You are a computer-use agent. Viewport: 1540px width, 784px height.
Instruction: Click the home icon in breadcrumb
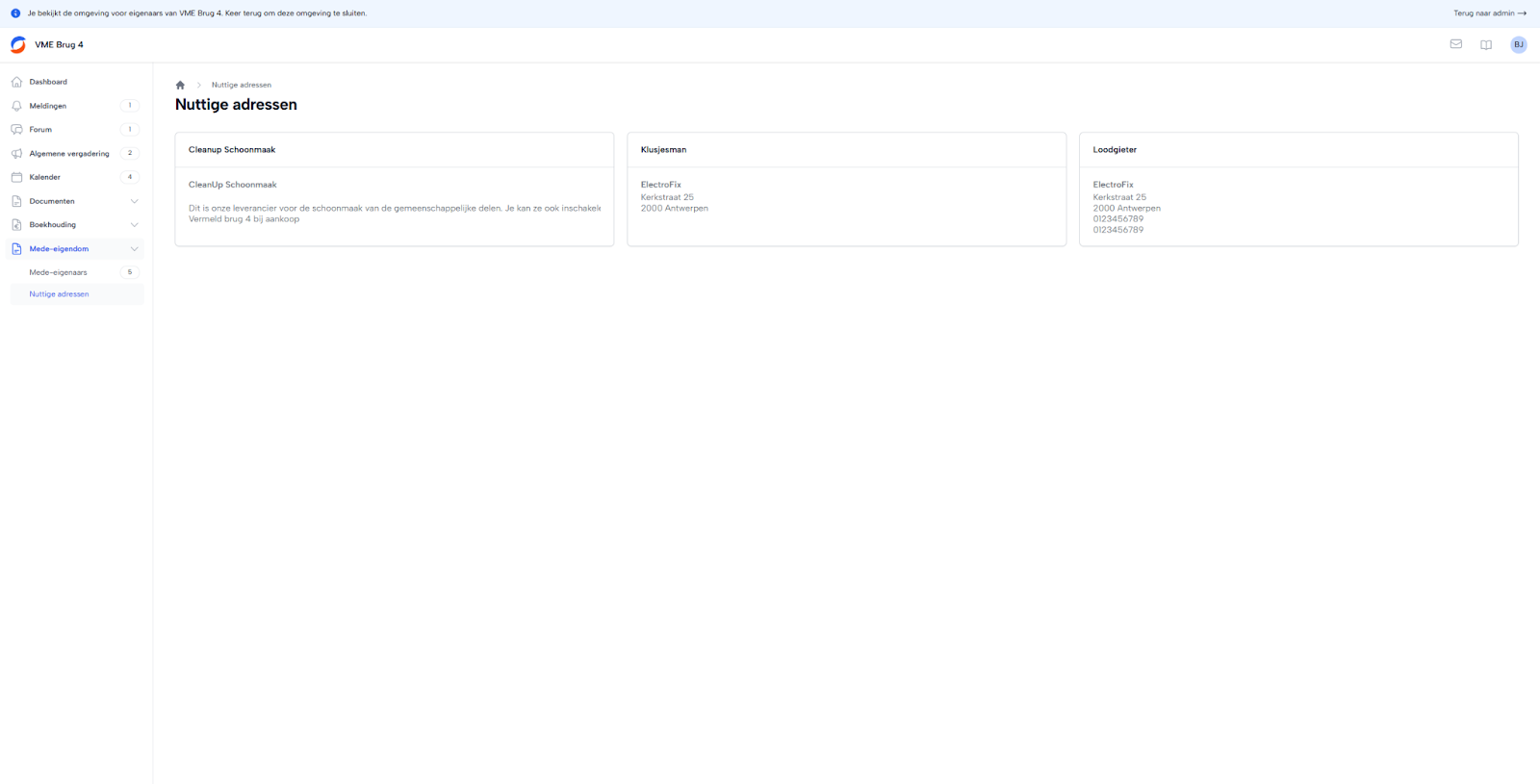point(180,85)
